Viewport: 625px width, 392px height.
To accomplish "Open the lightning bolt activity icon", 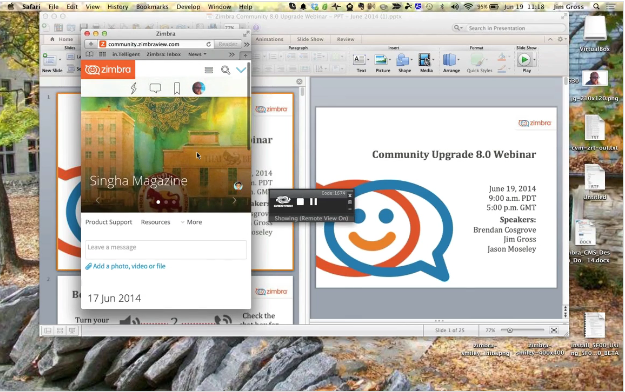I will 134,88.
